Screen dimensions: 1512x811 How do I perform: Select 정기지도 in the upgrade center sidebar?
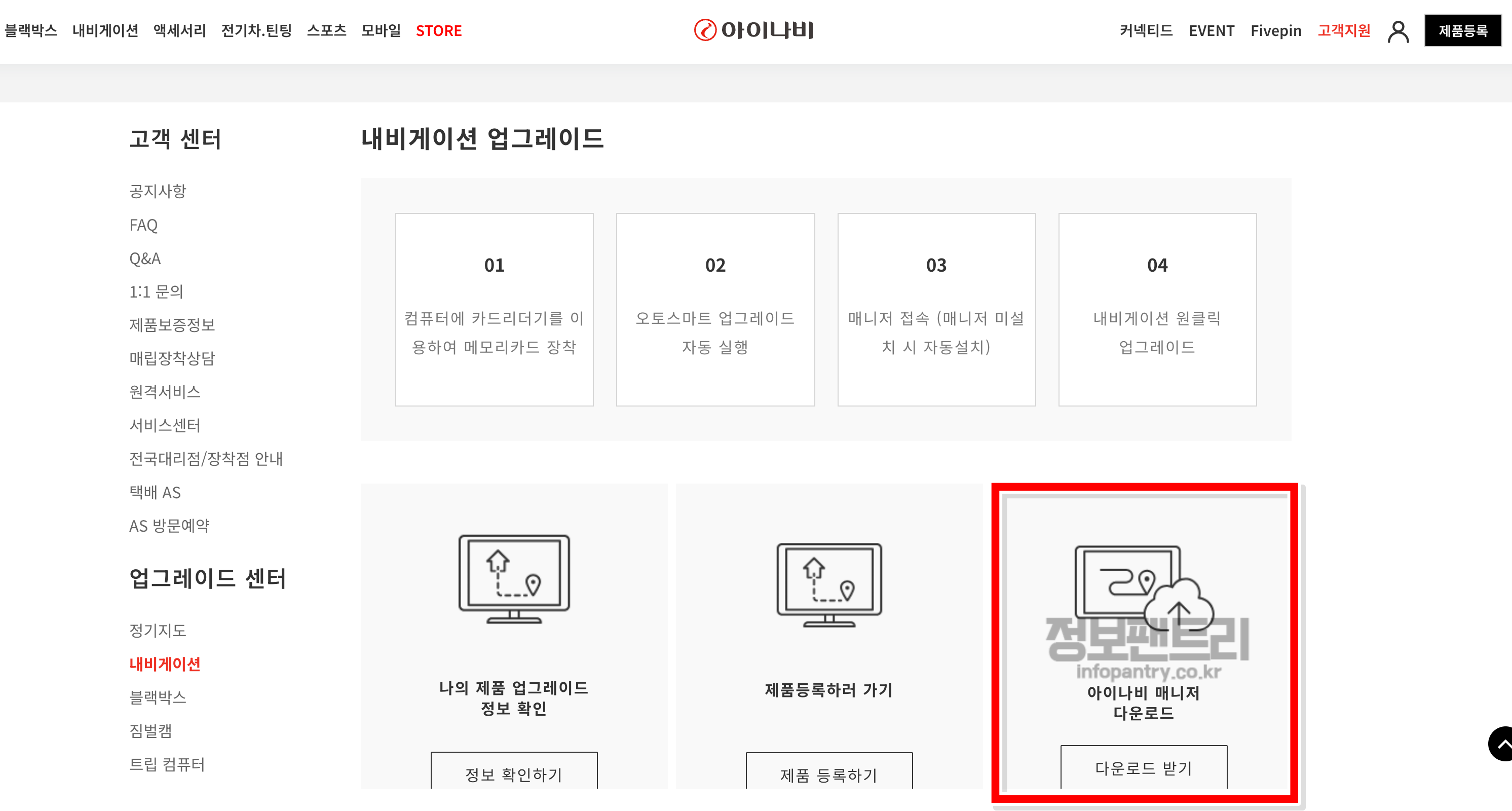[x=157, y=630]
